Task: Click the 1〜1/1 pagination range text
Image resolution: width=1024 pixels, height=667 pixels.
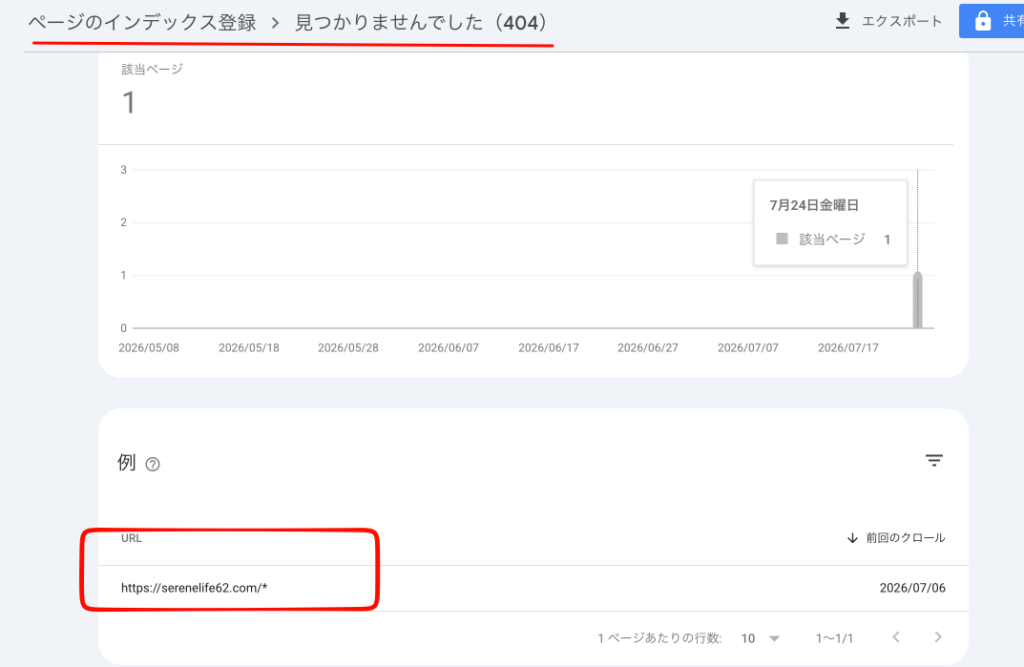Action: (x=834, y=638)
